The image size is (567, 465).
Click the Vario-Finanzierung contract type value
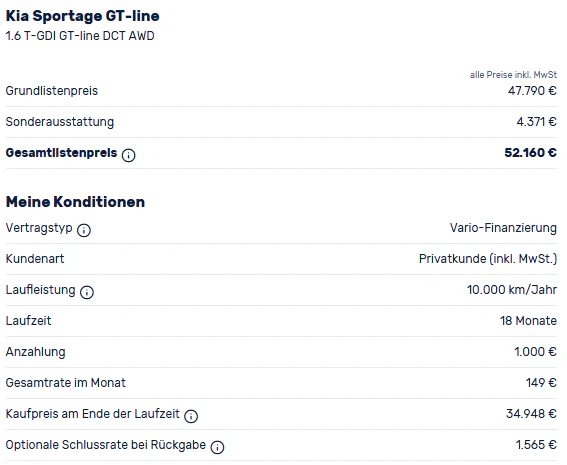(503, 228)
